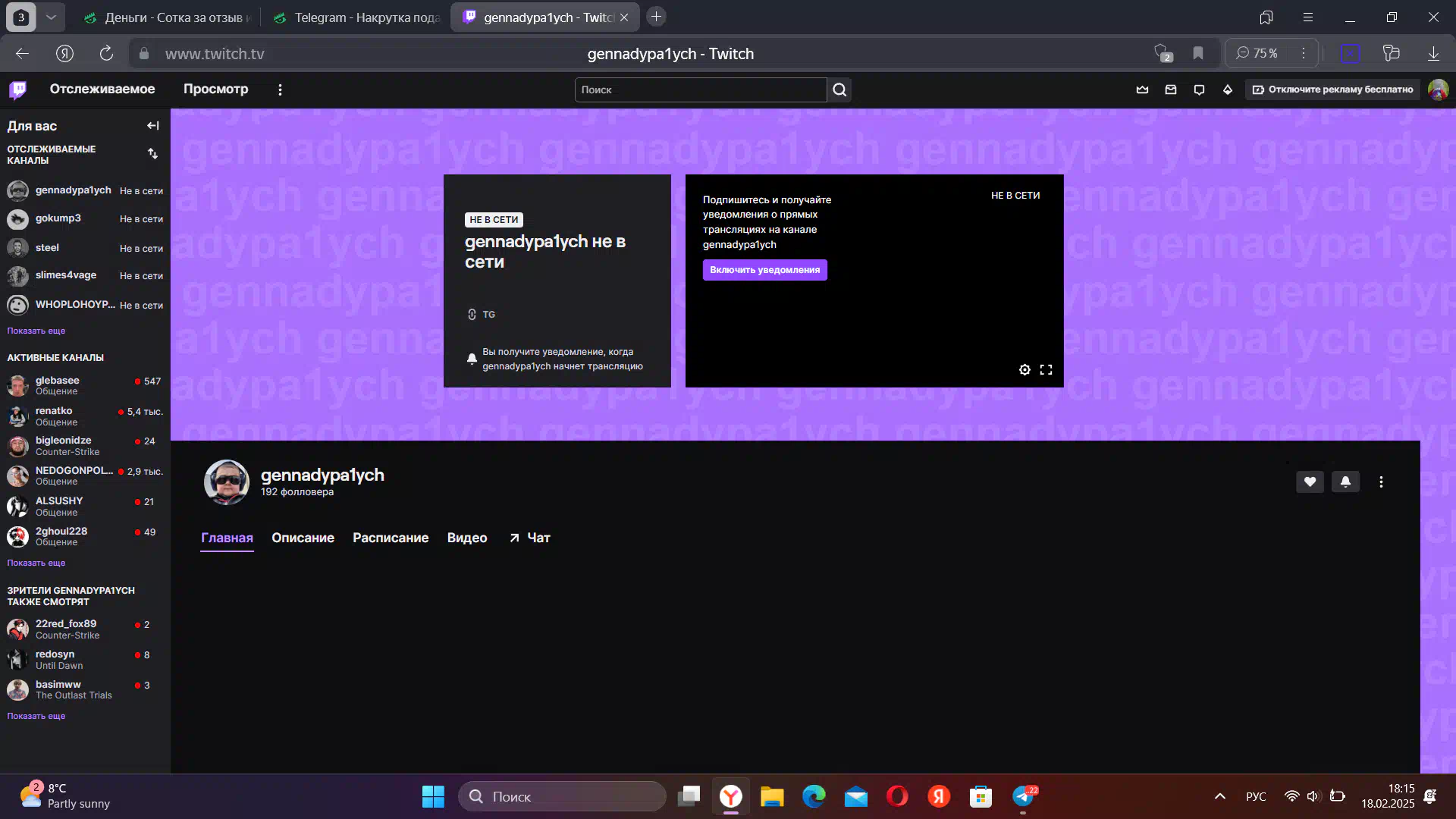The image size is (1456, 819).
Task: Open the Prime loot crown icon
Action: pyautogui.click(x=1142, y=89)
